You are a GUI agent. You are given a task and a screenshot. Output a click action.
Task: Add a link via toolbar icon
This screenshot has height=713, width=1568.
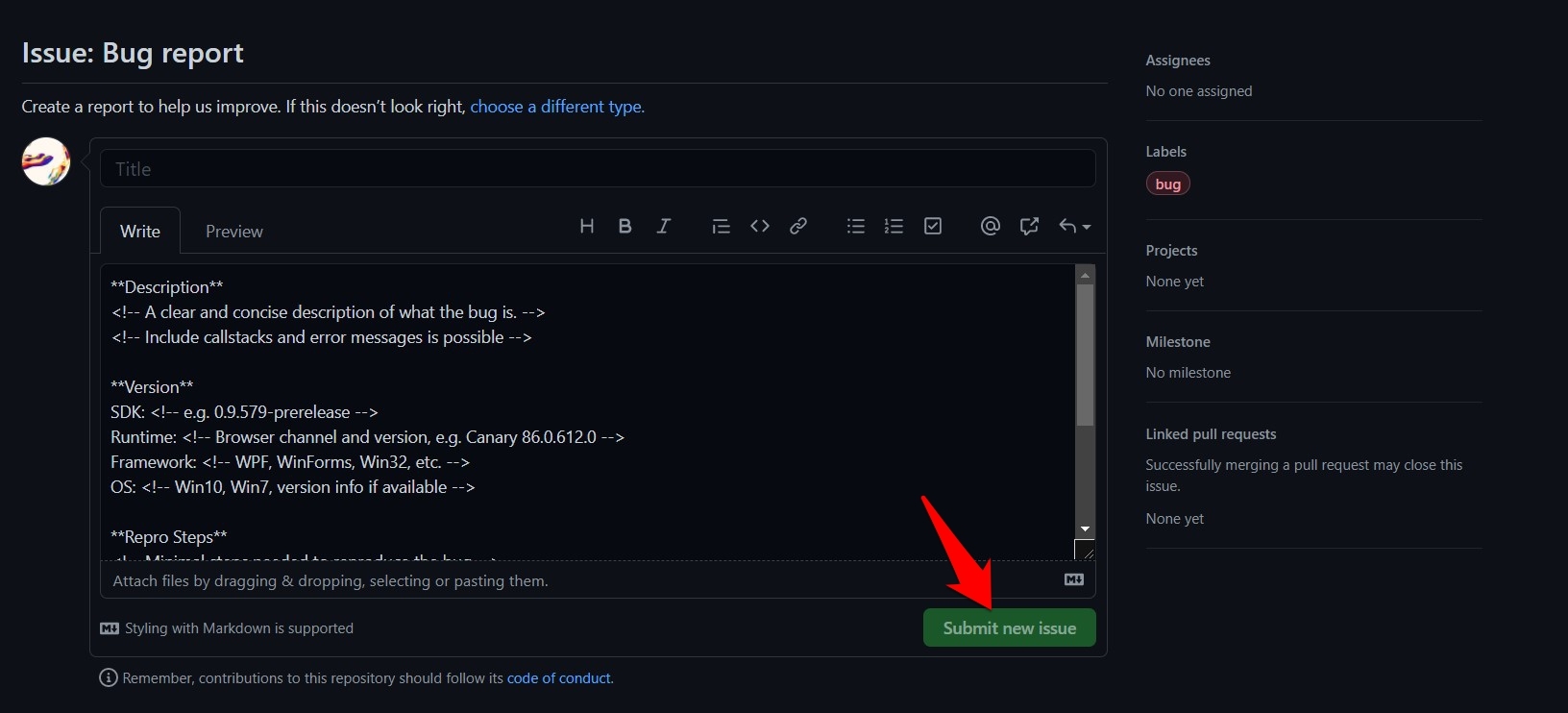pyautogui.click(x=798, y=226)
